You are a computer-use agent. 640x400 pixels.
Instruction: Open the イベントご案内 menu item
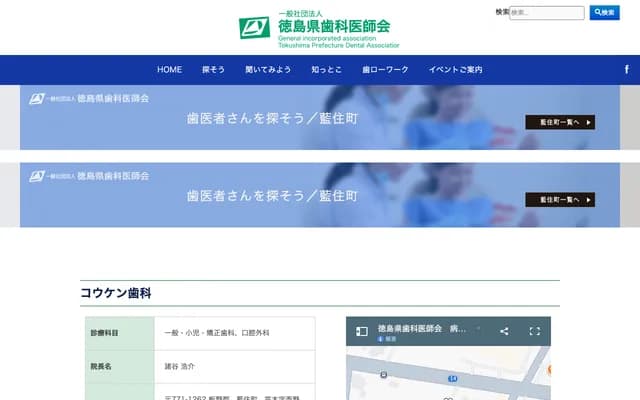tap(455, 70)
